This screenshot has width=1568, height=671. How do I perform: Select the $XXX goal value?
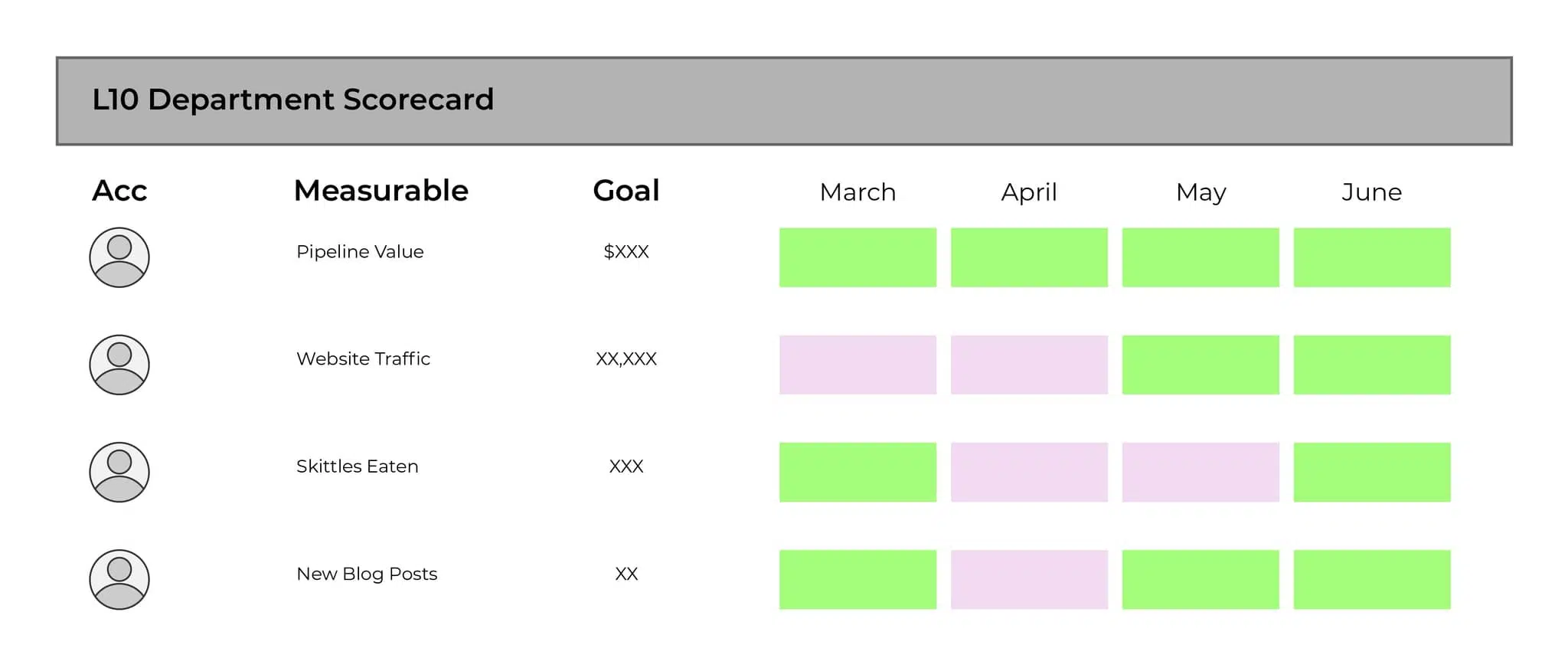[626, 251]
